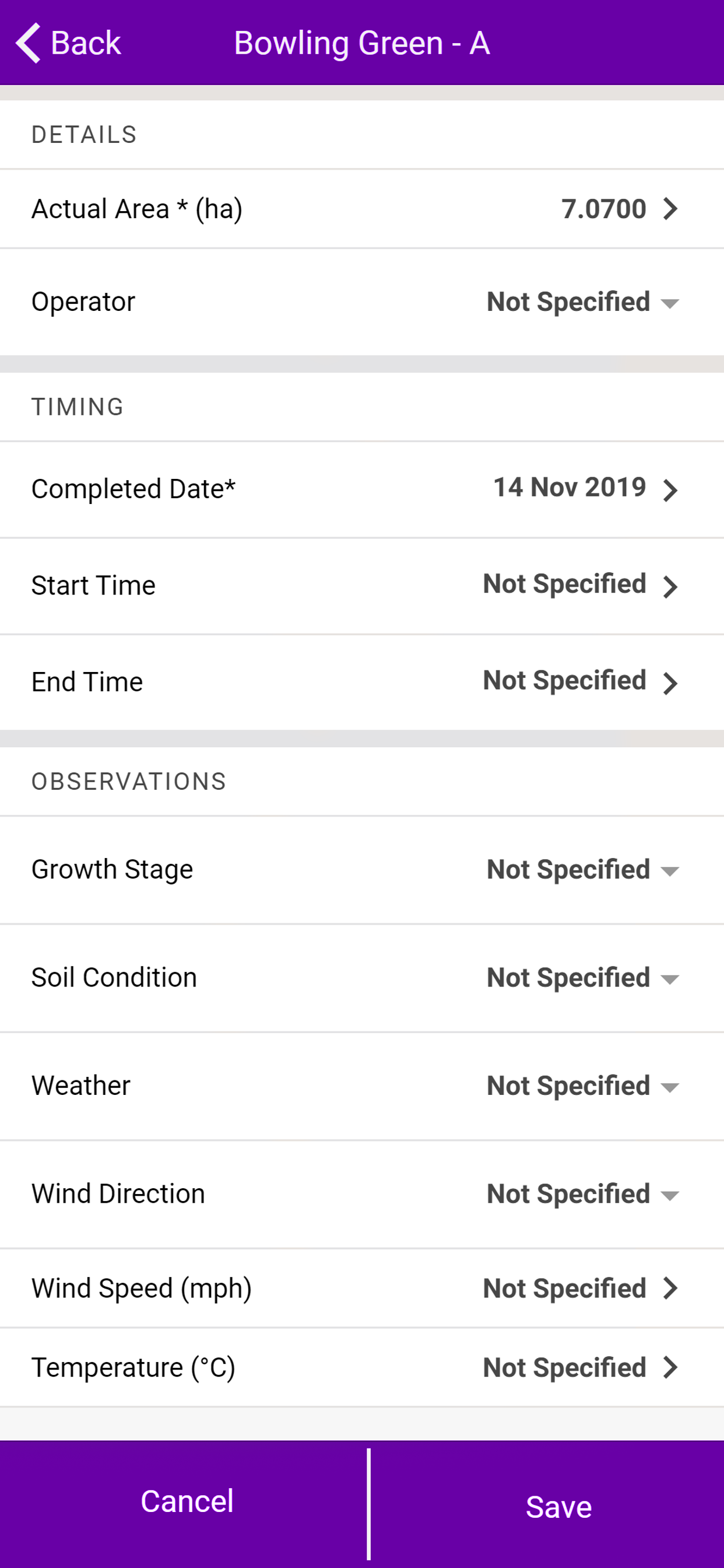Save the Bowling Green record
The height and width of the screenshot is (1568, 724).
(558, 1507)
